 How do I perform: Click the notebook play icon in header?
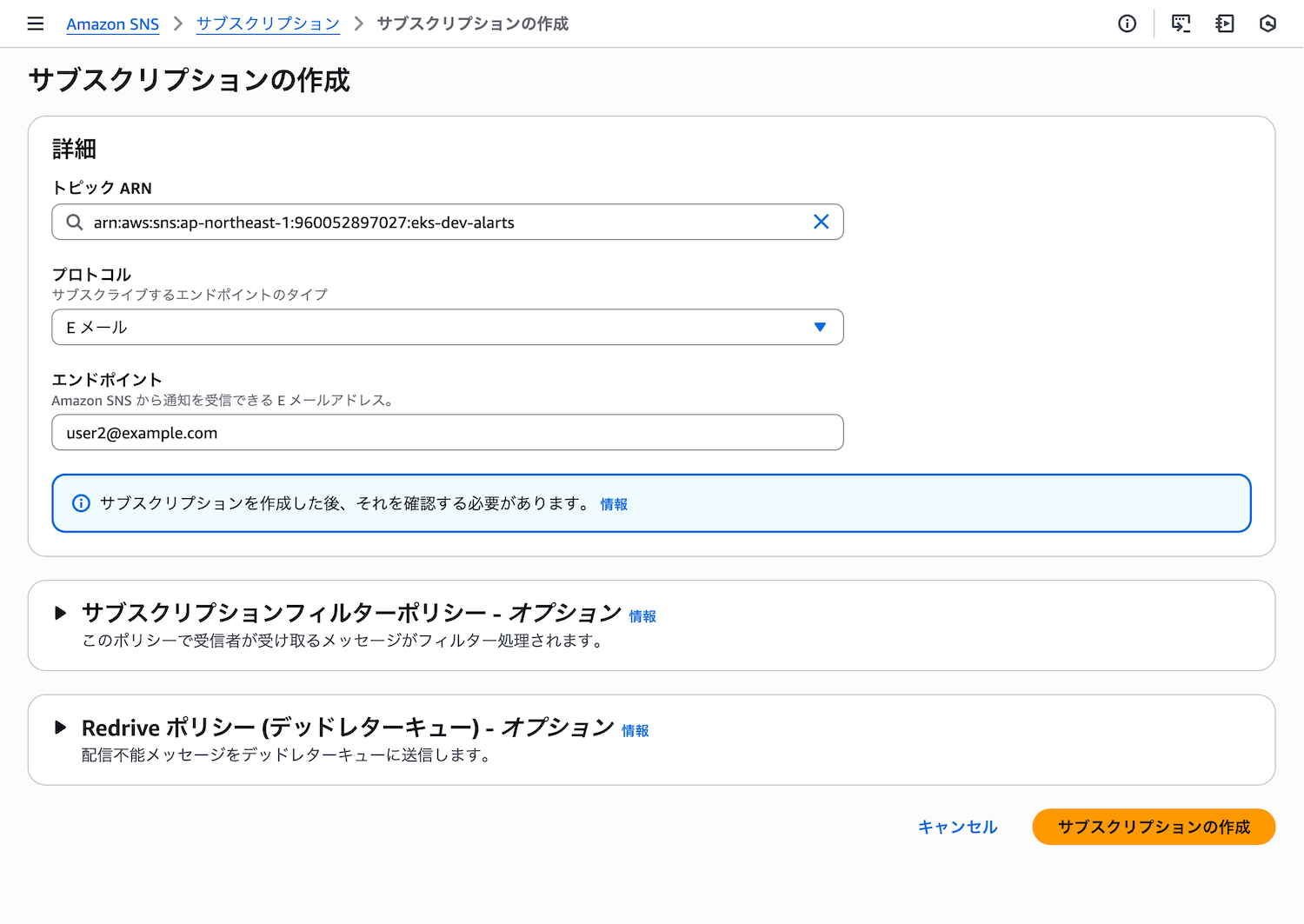[x=1224, y=23]
